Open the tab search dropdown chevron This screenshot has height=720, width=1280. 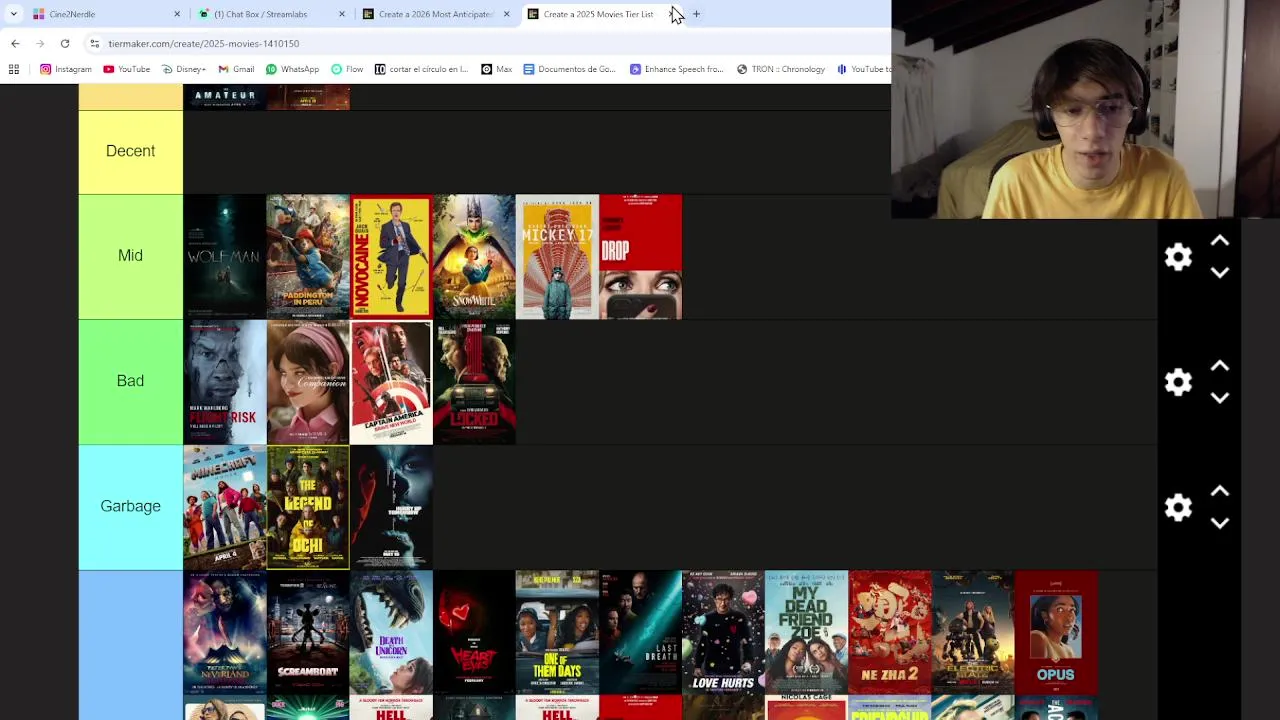click(13, 14)
